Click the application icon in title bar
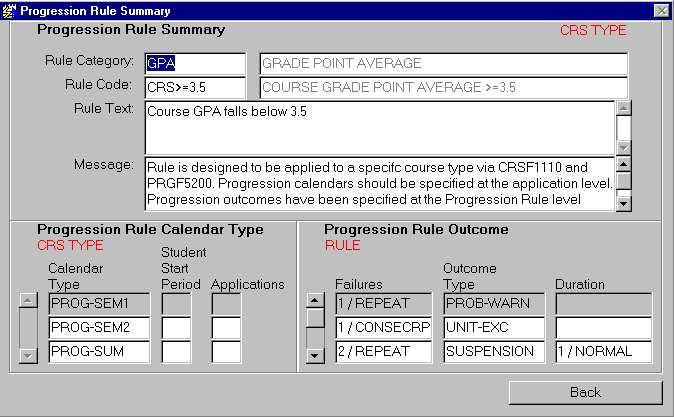This screenshot has height=417, width=674. (x=10, y=9)
